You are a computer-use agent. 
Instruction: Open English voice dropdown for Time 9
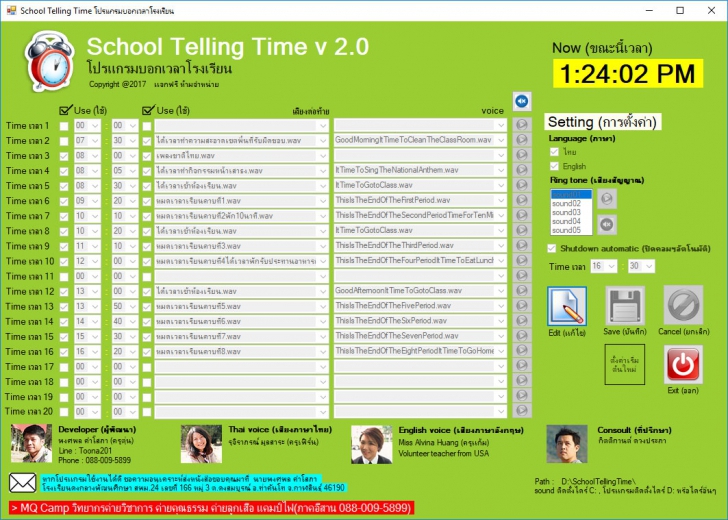pyautogui.click(x=501, y=245)
